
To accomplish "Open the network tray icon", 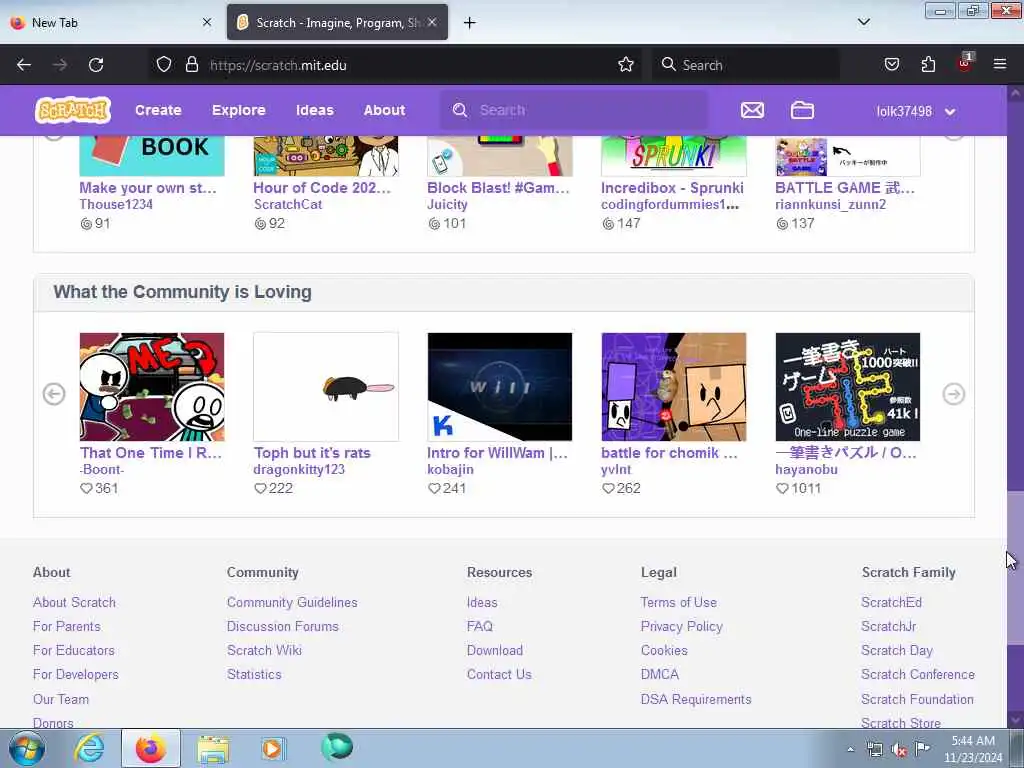I will (874, 750).
